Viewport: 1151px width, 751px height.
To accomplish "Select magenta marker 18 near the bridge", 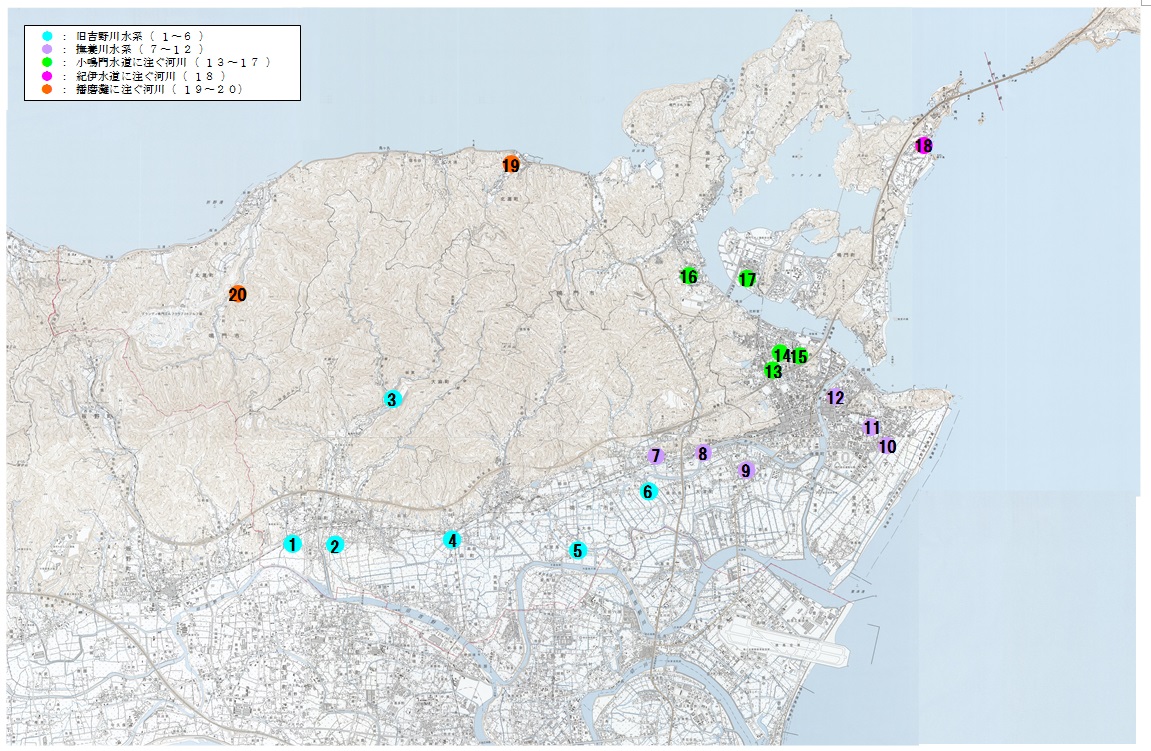I will 923,146.
